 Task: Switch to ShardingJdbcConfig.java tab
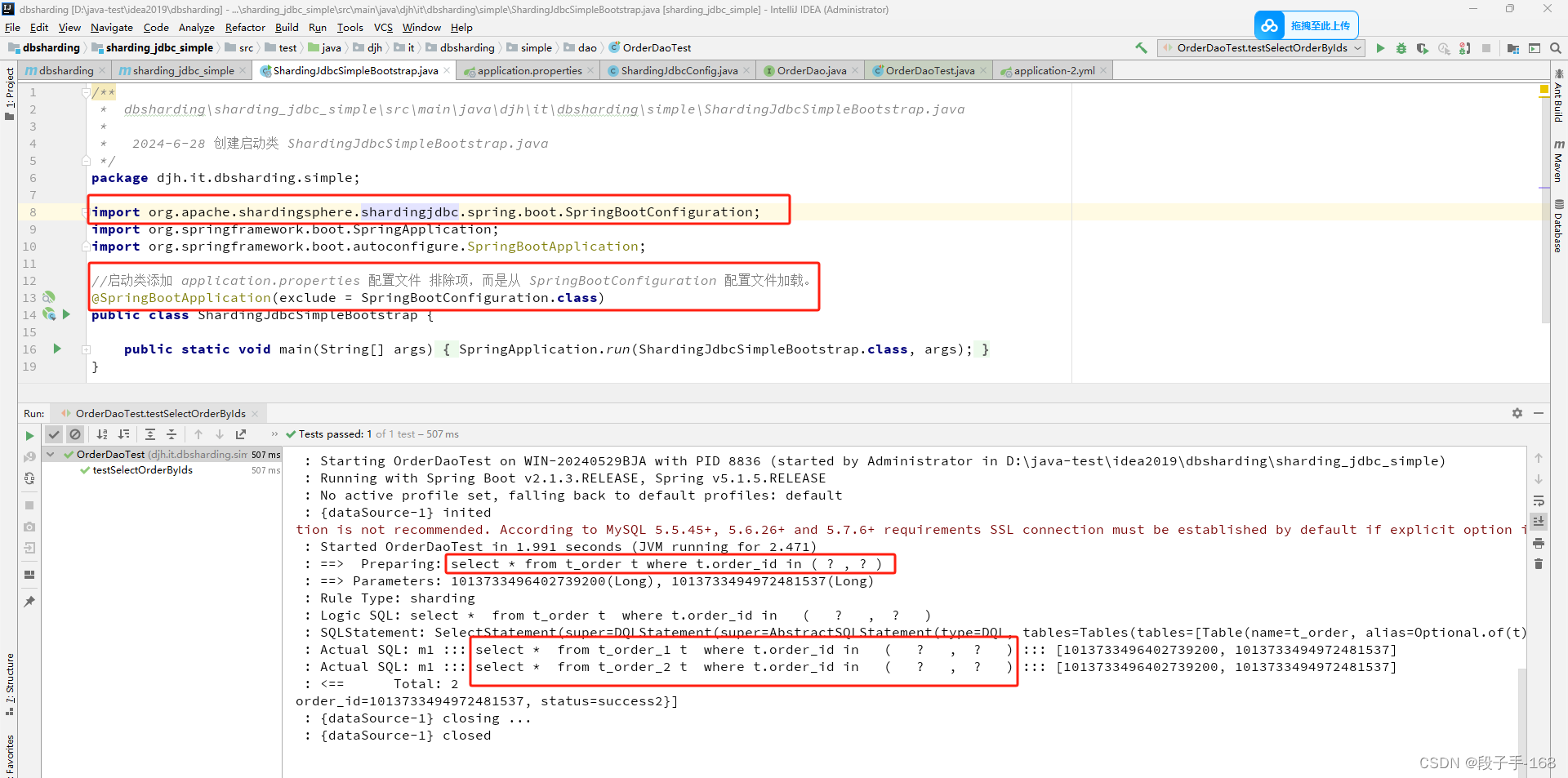tap(679, 71)
